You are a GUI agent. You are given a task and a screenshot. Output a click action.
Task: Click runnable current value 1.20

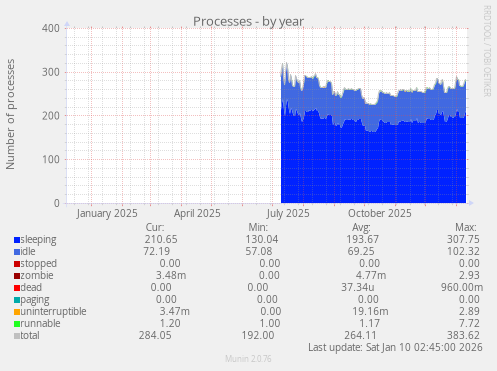point(170,323)
